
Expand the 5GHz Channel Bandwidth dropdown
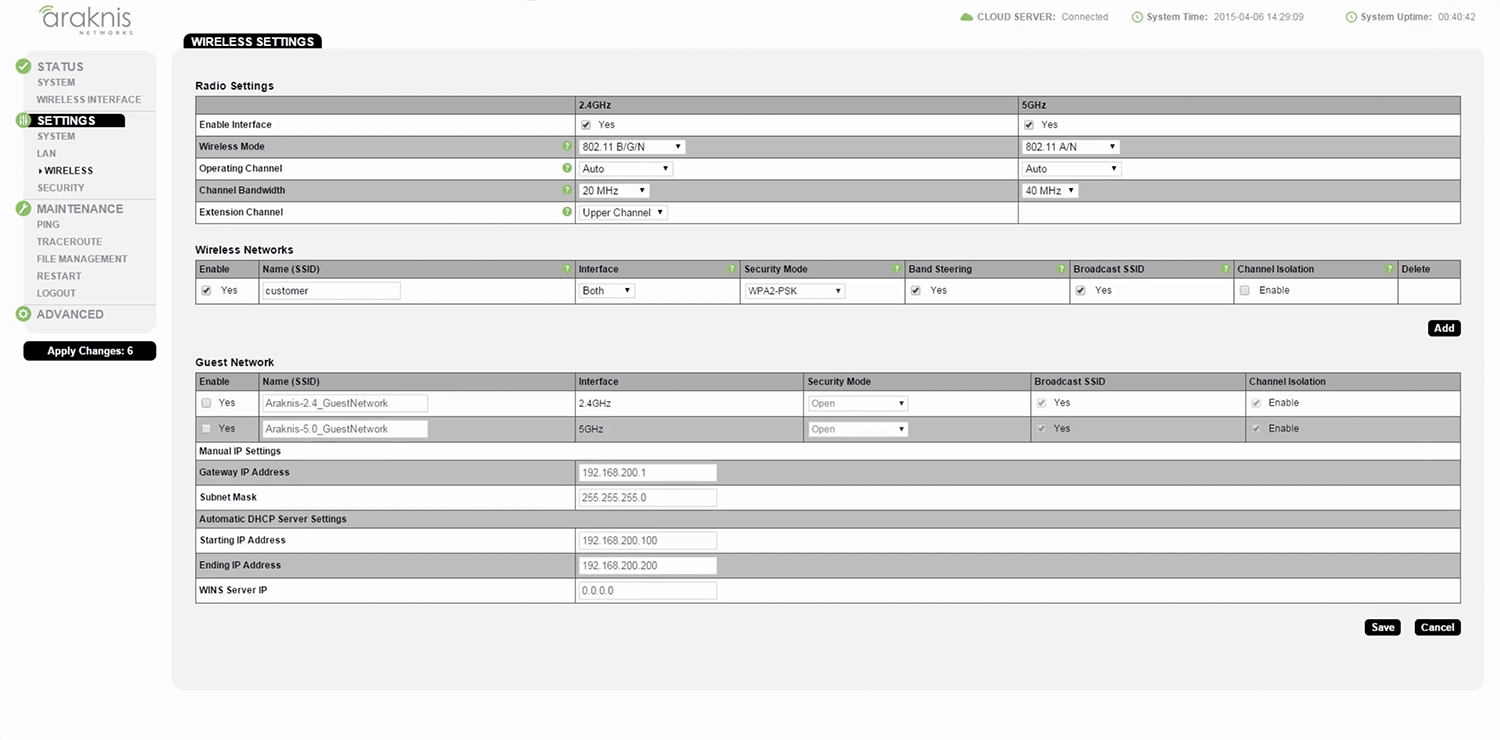tap(1049, 191)
